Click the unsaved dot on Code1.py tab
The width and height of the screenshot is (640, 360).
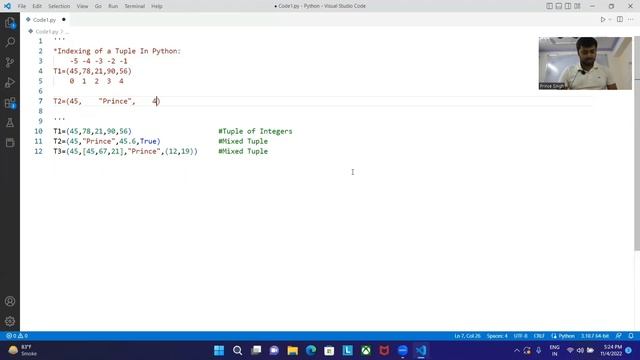[64, 20]
